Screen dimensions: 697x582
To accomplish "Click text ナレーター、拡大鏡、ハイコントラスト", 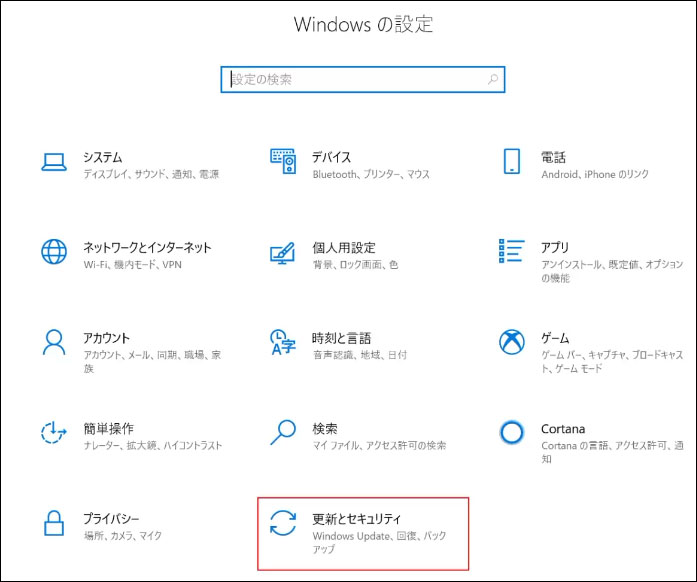I will click(x=152, y=445).
